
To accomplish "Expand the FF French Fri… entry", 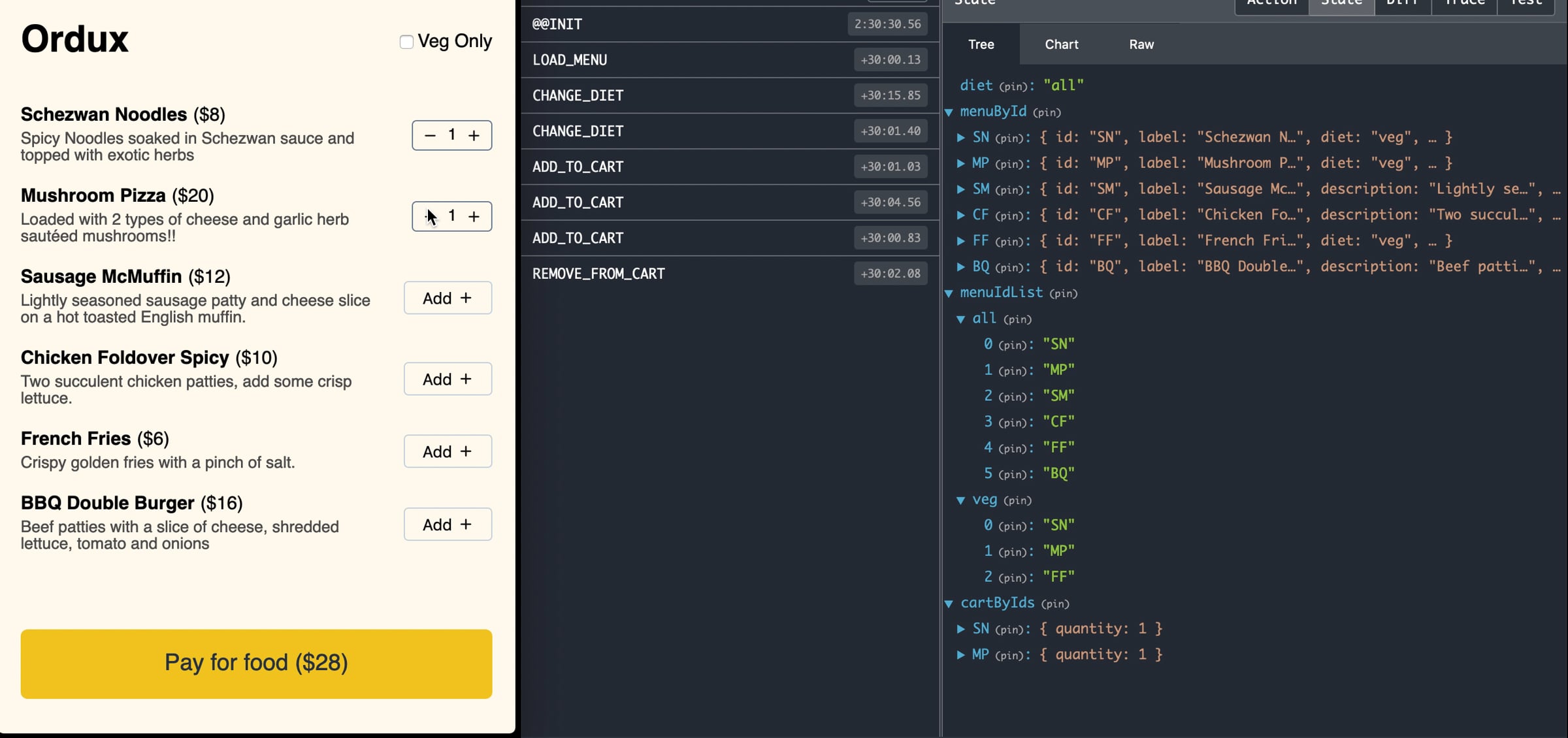I will [961, 241].
